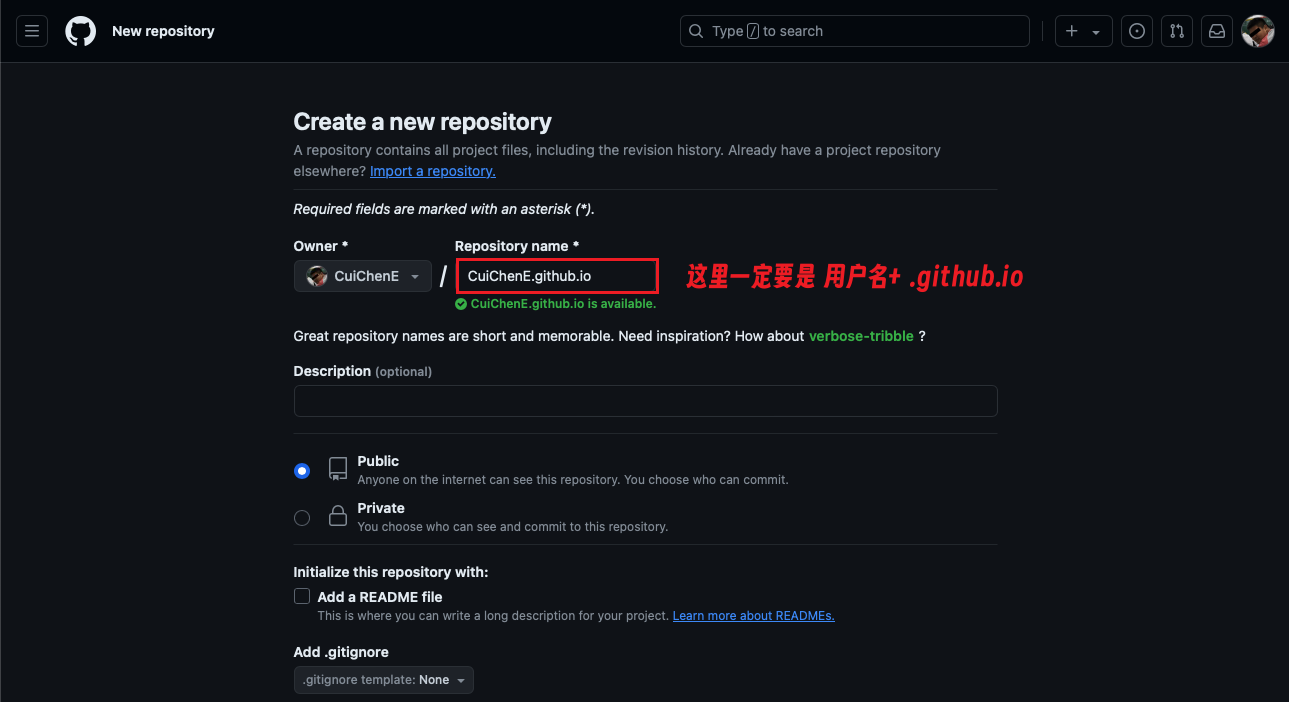This screenshot has height=702, width=1289.
Task: Open the user profile avatar menu
Action: tap(1257, 31)
